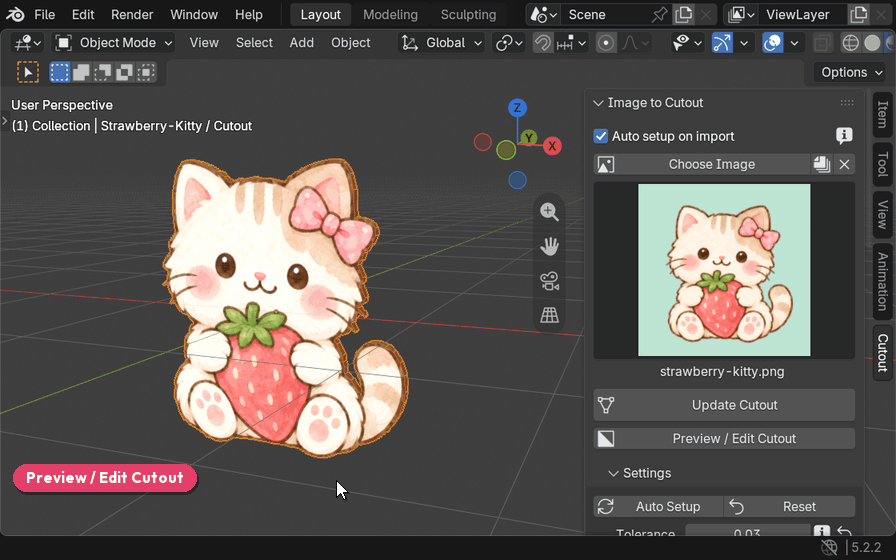Click the negative Z axis gizmo dot
The image size is (896, 560).
click(x=517, y=180)
